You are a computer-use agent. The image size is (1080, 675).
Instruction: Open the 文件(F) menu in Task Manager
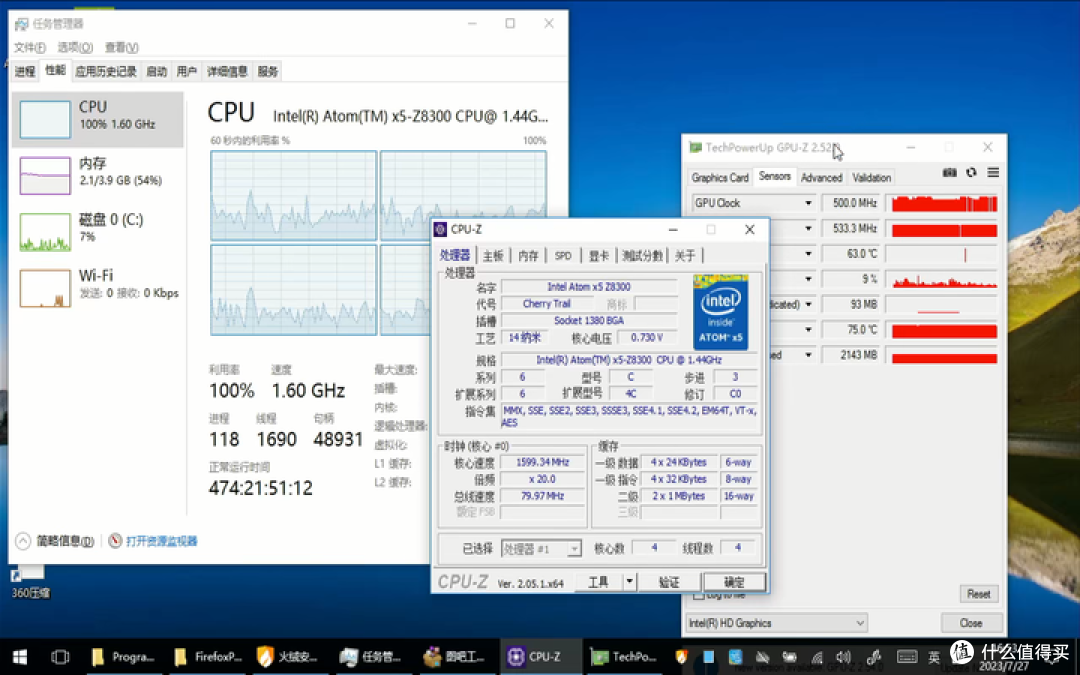click(x=30, y=48)
